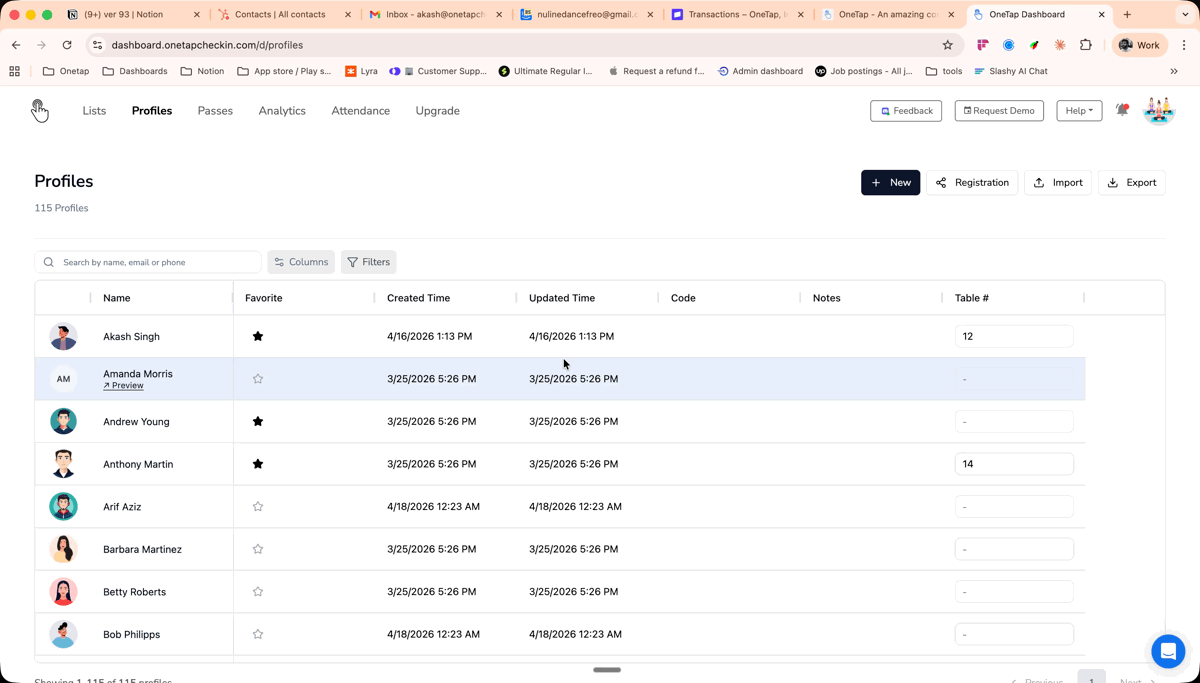The height and width of the screenshot is (683, 1200).
Task: Click the browser address bar URL
Action: tap(207, 45)
